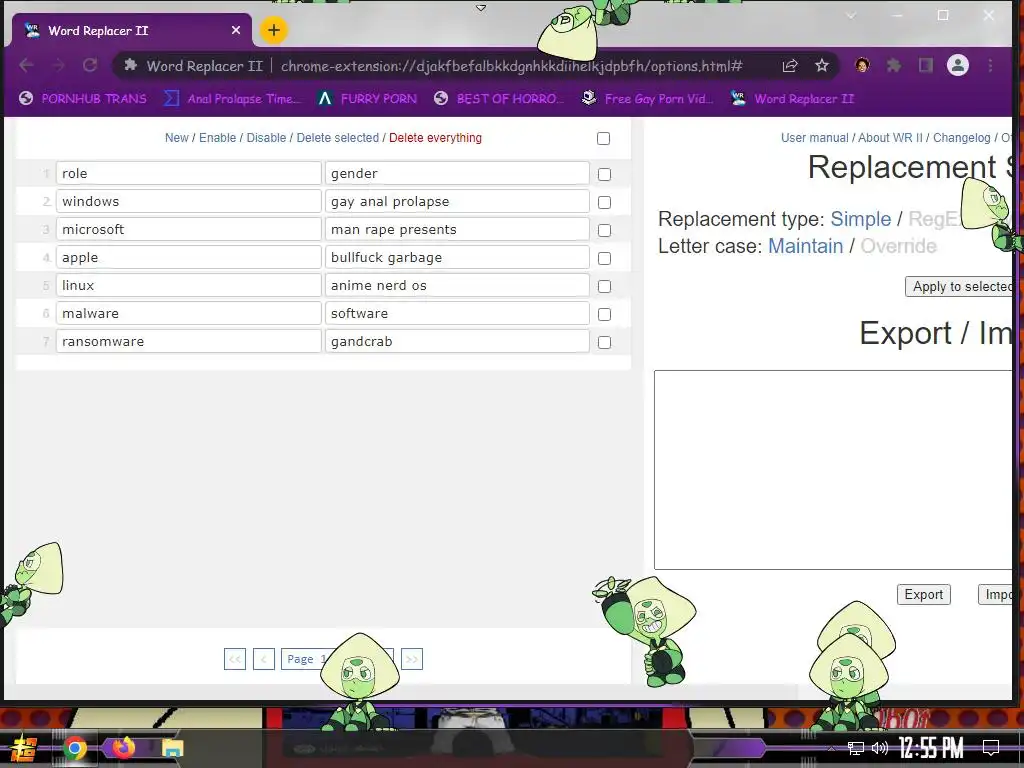Open a new tab with plus button
The image size is (1024, 768).
[274, 30]
